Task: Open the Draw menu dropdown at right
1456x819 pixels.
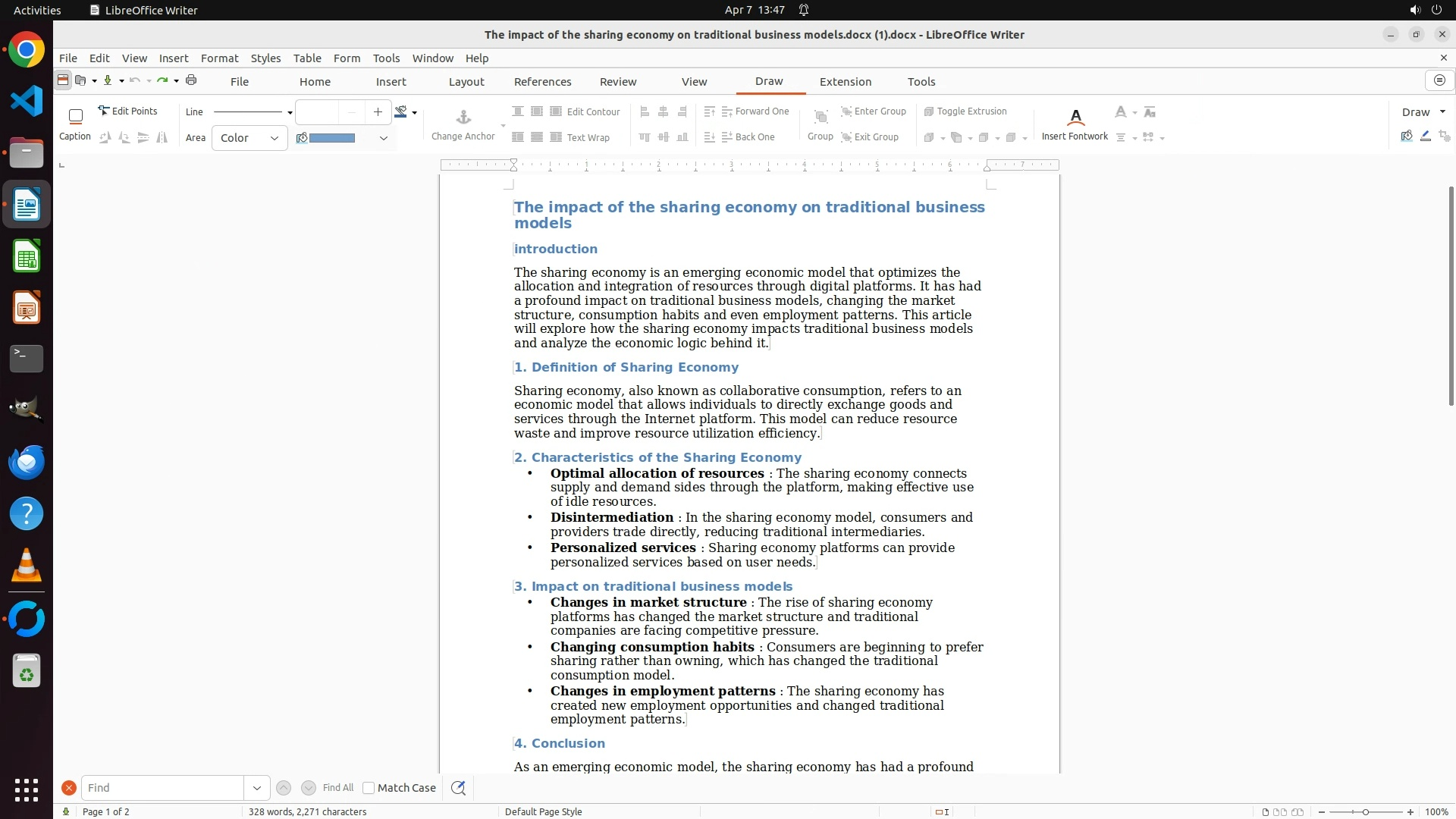Action: click(x=1423, y=112)
